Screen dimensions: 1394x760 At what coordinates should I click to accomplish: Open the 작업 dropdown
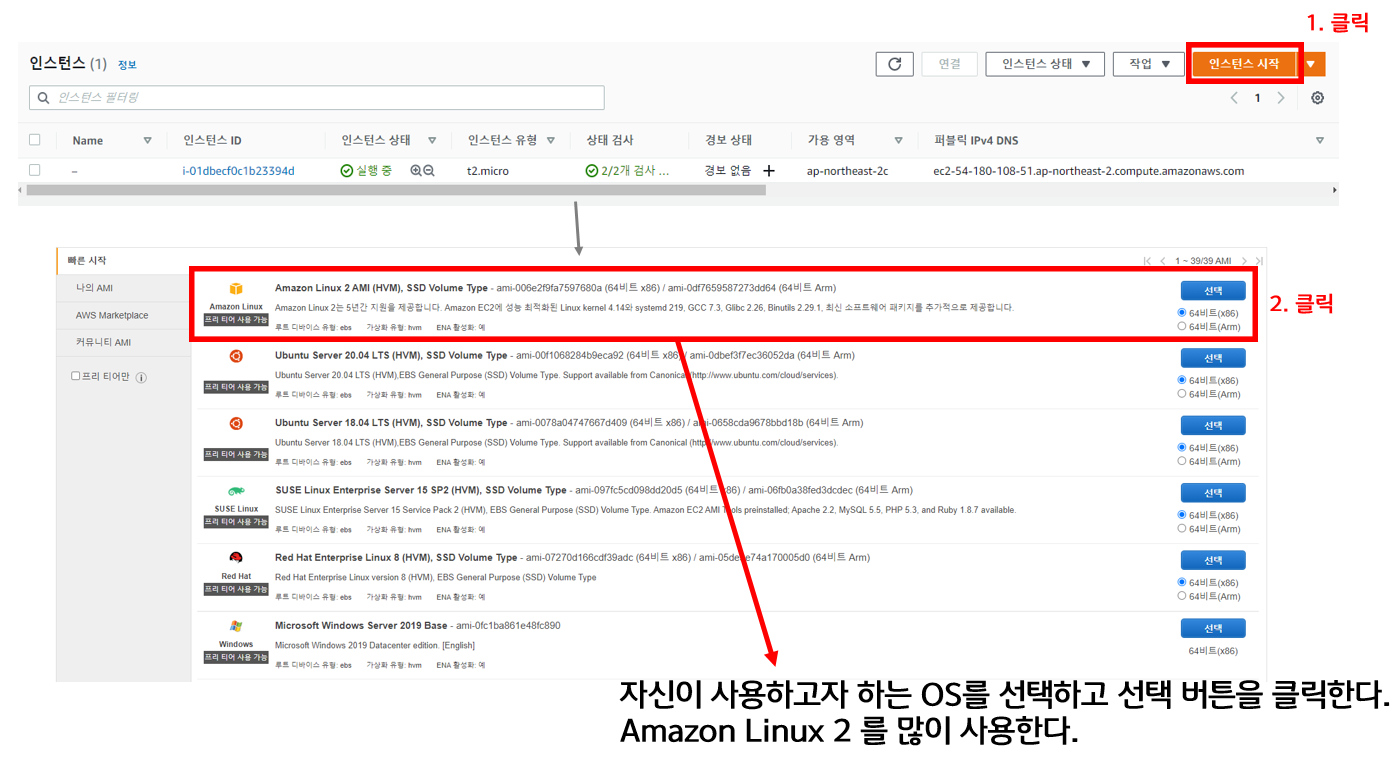point(1150,64)
